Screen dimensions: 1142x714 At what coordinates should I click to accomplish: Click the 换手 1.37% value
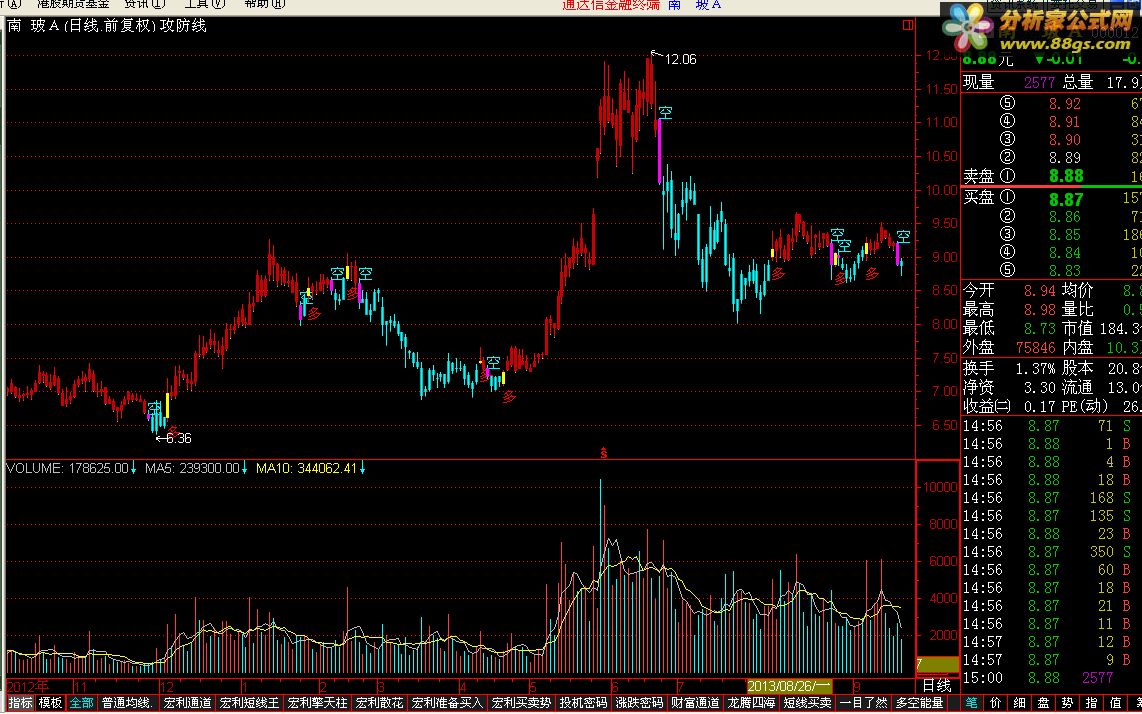click(1036, 368)
